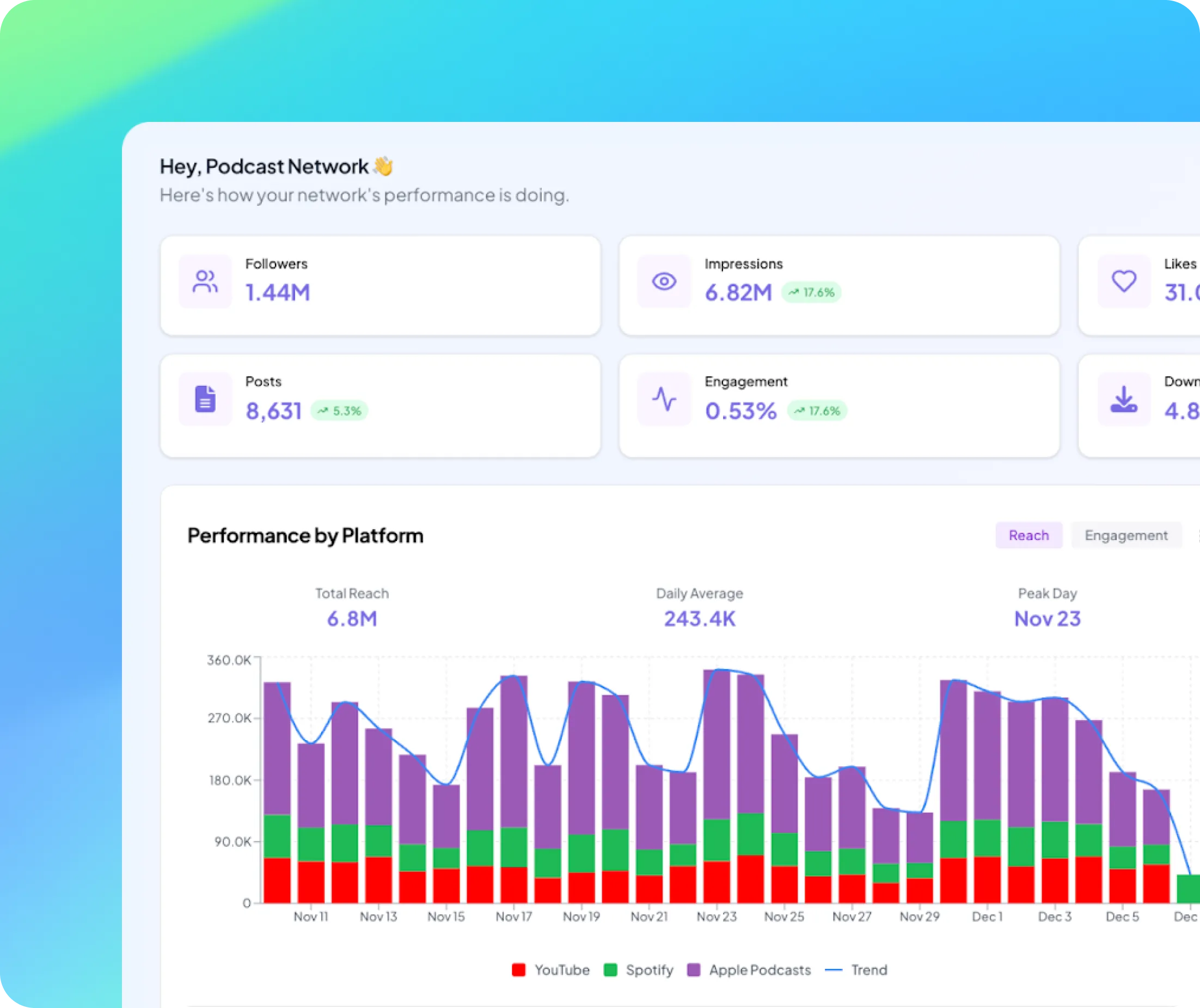The image size is (1200, 1008).
Task: Click the 5.3% growth badge next to Posts
Action: point(340,411)
